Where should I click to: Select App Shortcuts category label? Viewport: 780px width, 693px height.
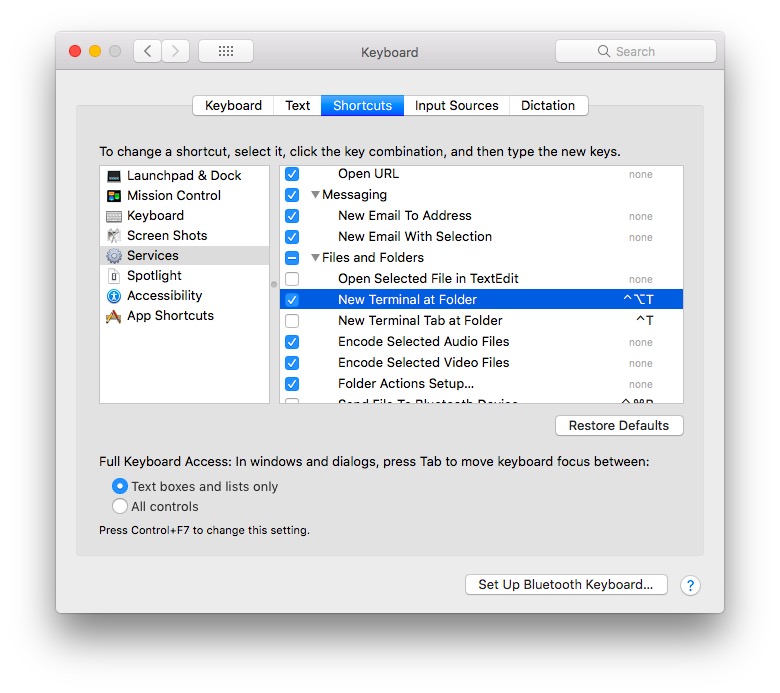pyautogui.click(x=170, y=315)
